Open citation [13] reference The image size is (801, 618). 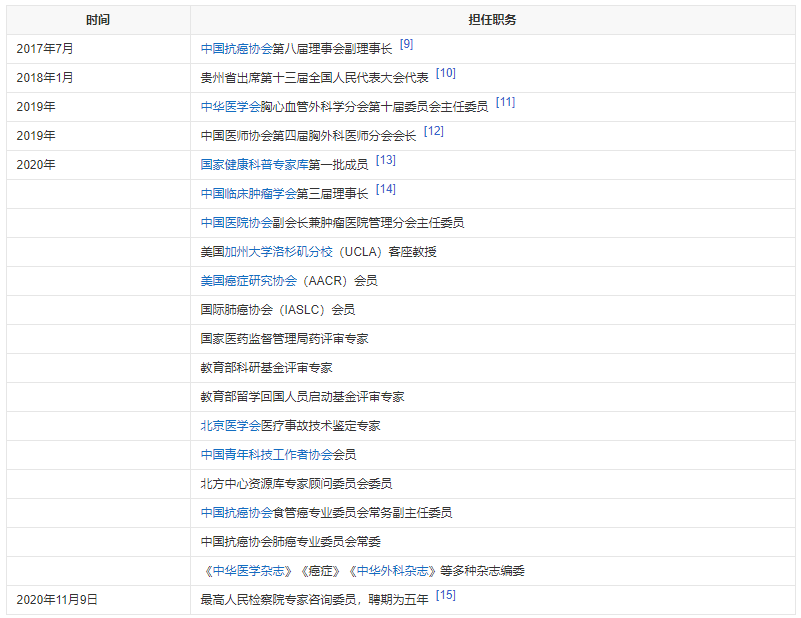pyautogui.click(x=386, y=160)
